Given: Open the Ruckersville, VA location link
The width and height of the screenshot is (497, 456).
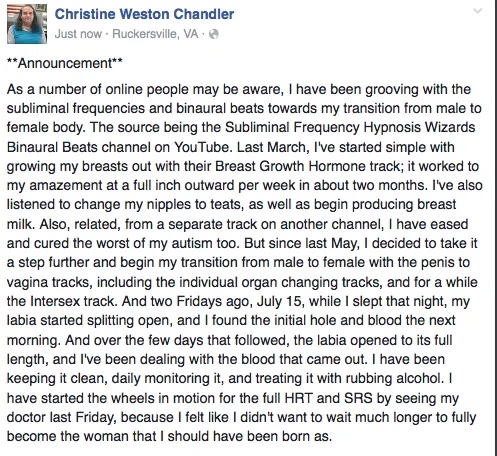Looking at the screenshot, I should coord(155,34).
